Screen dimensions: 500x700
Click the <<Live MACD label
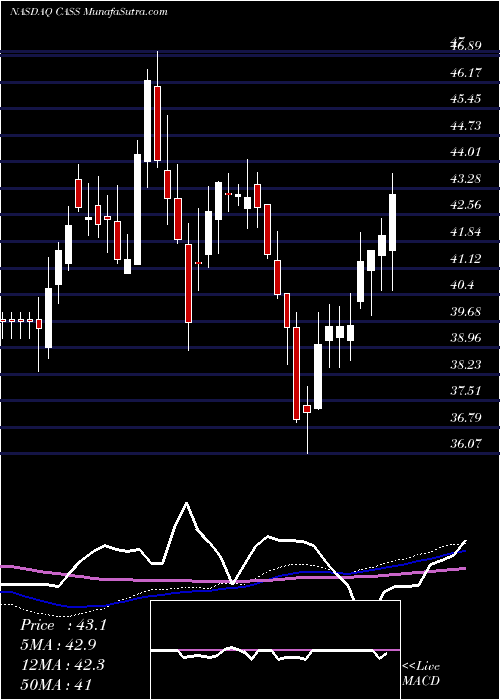(x=421, y=673)
